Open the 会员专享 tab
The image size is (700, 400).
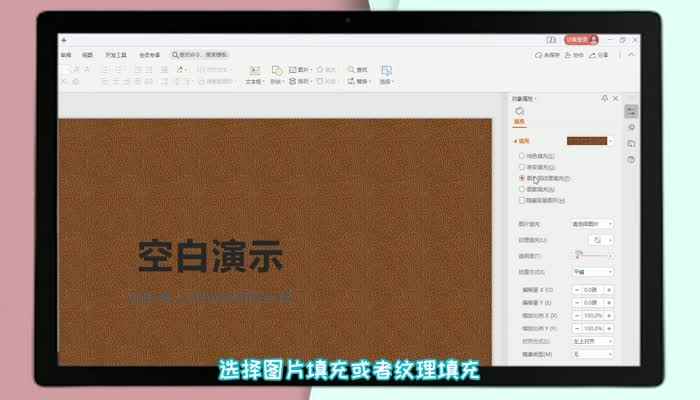click(x=150, y=55)
